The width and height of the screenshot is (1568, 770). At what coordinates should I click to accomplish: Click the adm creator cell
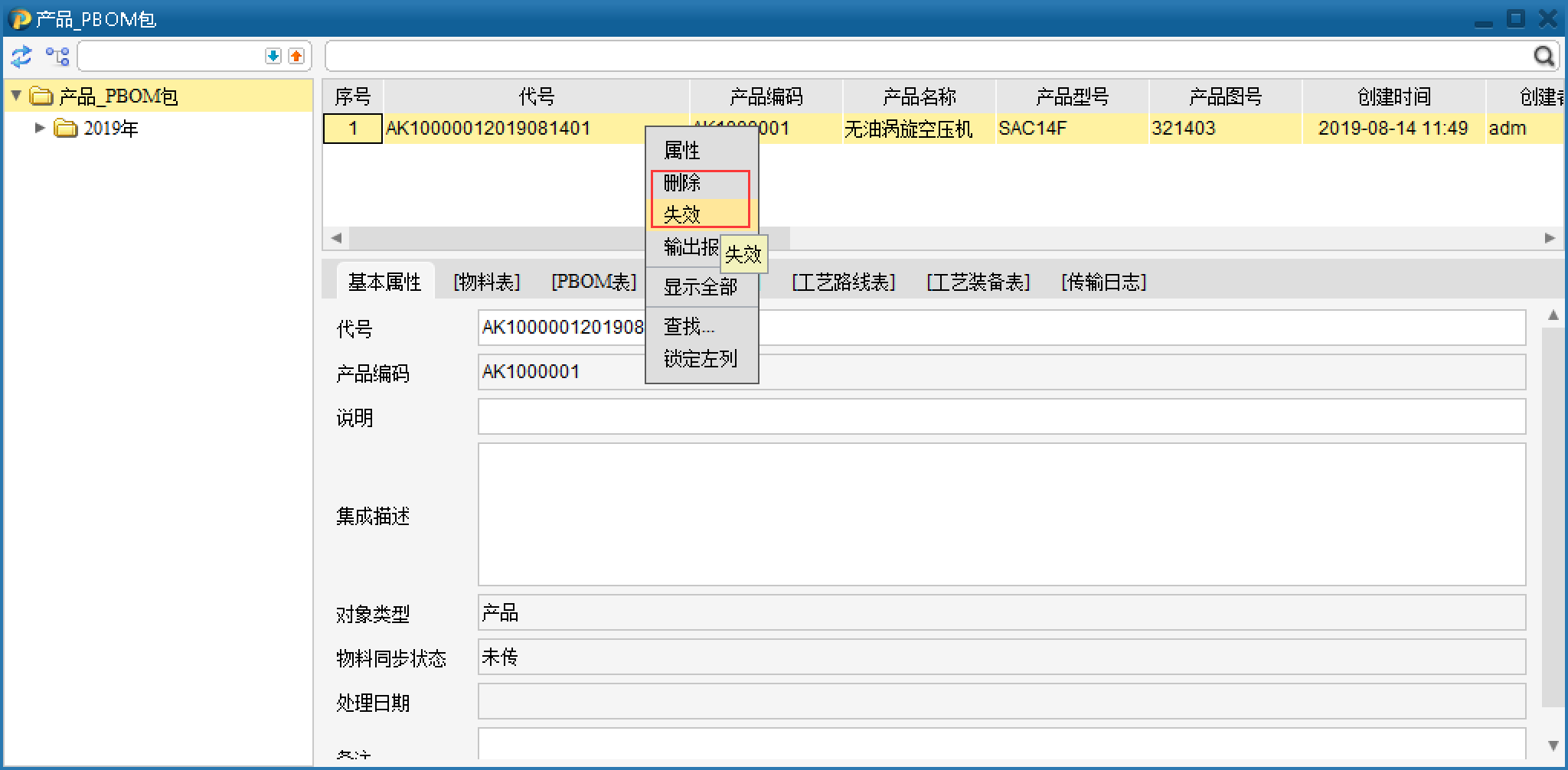click(1527, 129)
